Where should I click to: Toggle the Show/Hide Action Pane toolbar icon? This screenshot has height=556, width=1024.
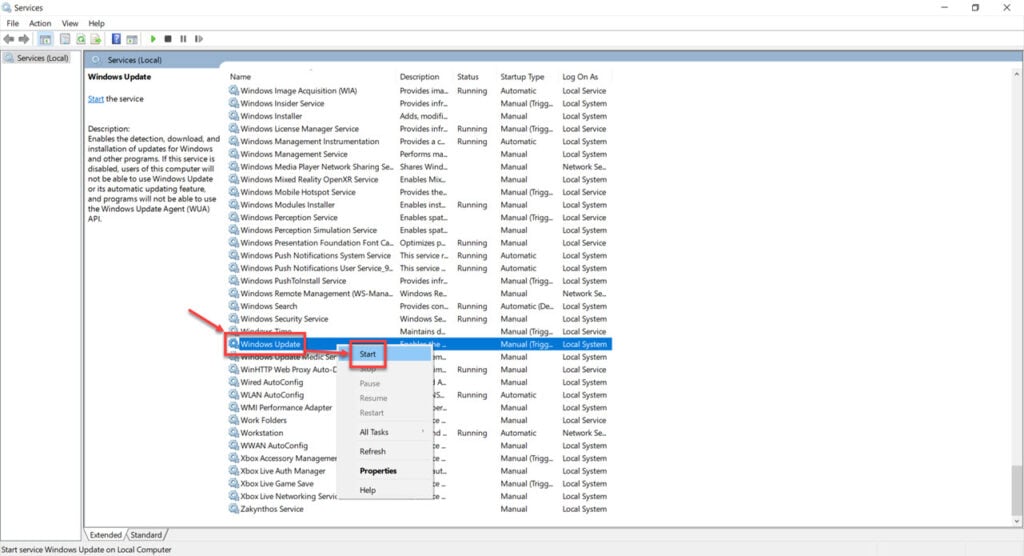click(132, 39)
